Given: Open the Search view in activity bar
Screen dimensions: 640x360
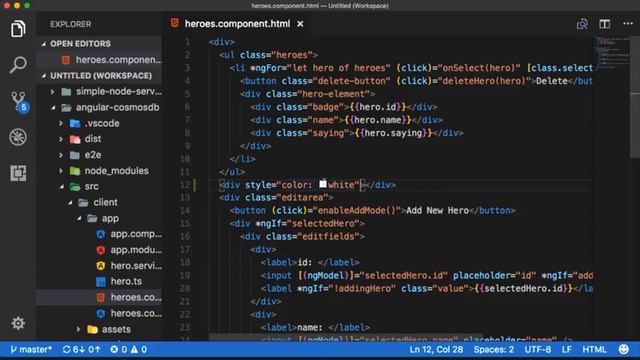Looking at the screenshot, I should click(x=18, y=65).
